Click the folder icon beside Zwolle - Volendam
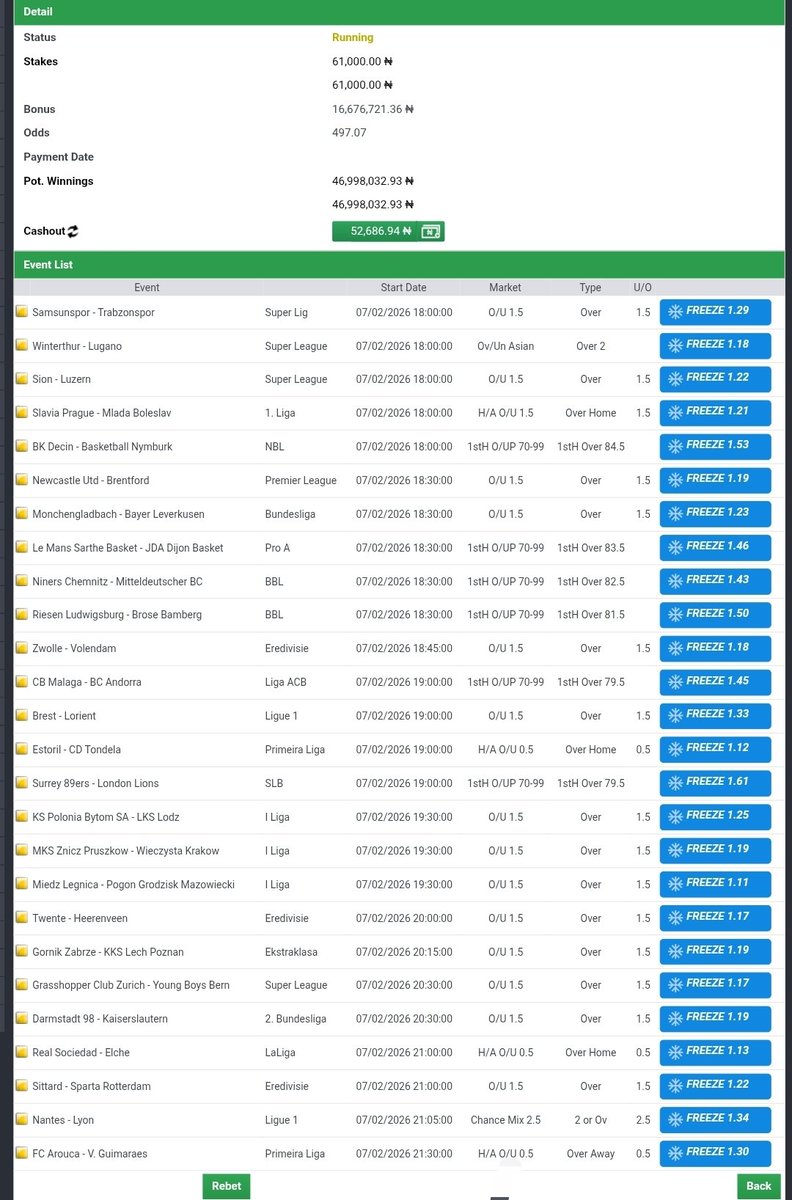Screen dimensions: 792x1200 [x=22, y=648]
